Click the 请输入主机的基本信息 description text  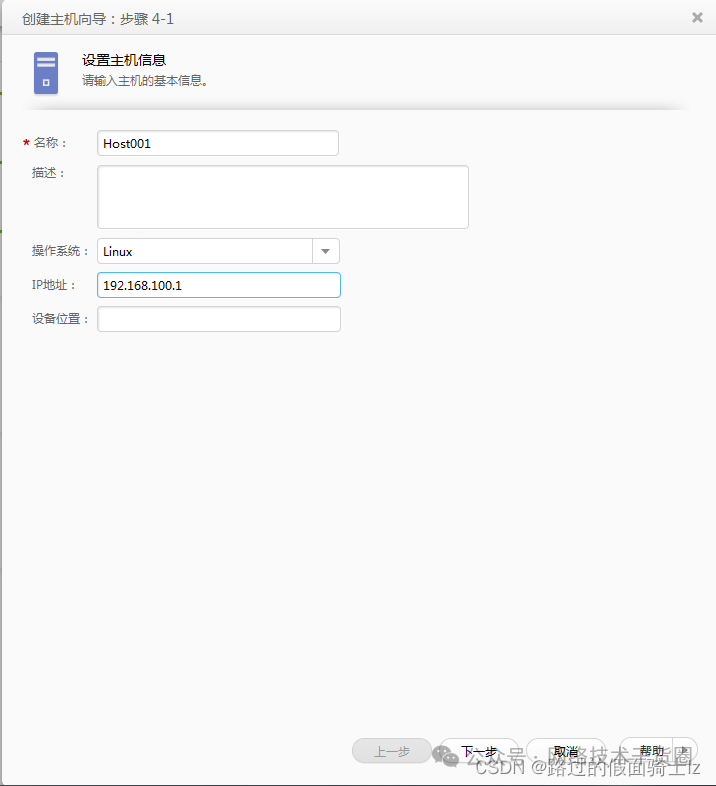pyautogui.click(x=145, y=81)
